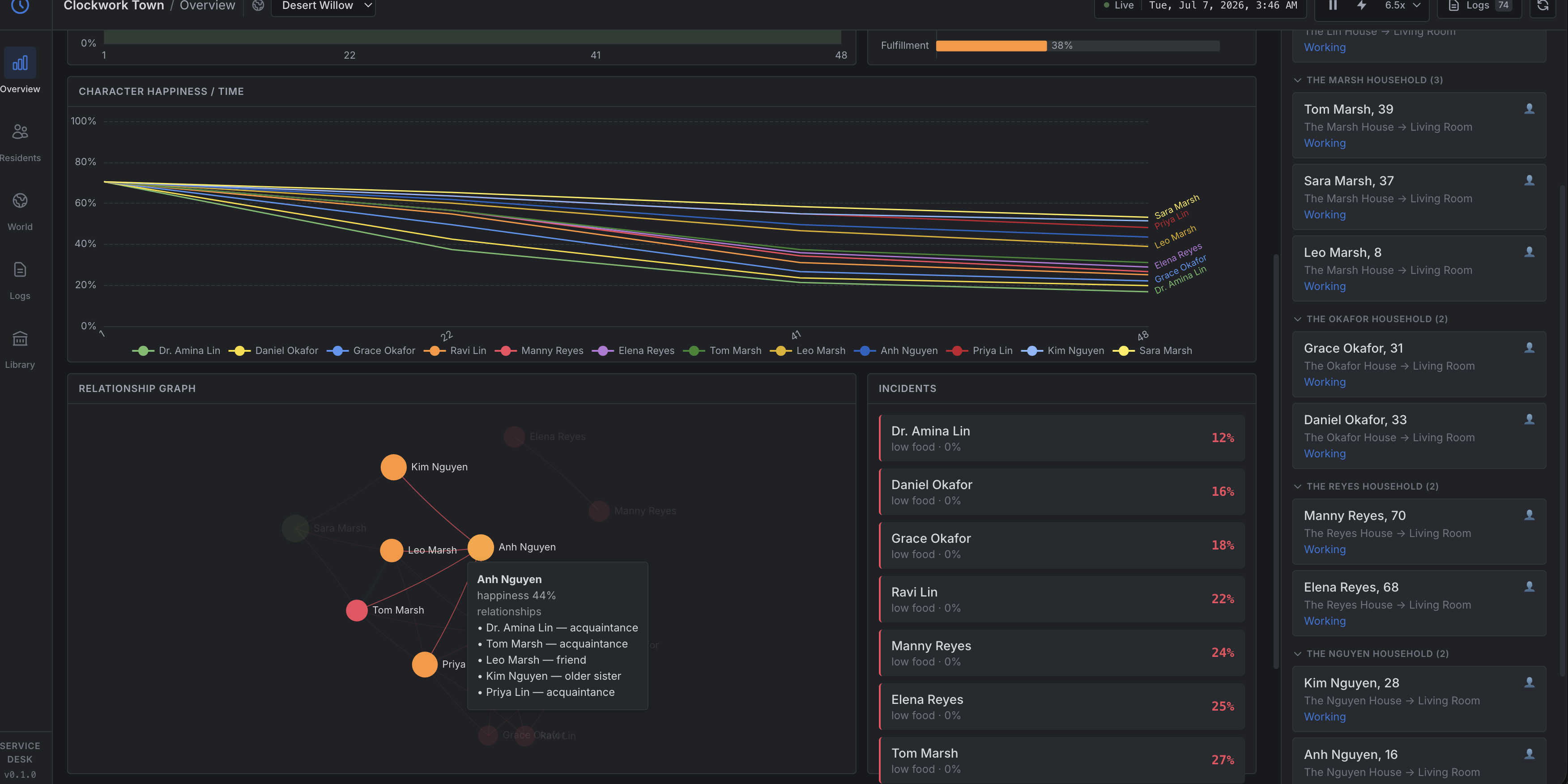Open Daniel Okafor low food incident

pos(1061,492)
